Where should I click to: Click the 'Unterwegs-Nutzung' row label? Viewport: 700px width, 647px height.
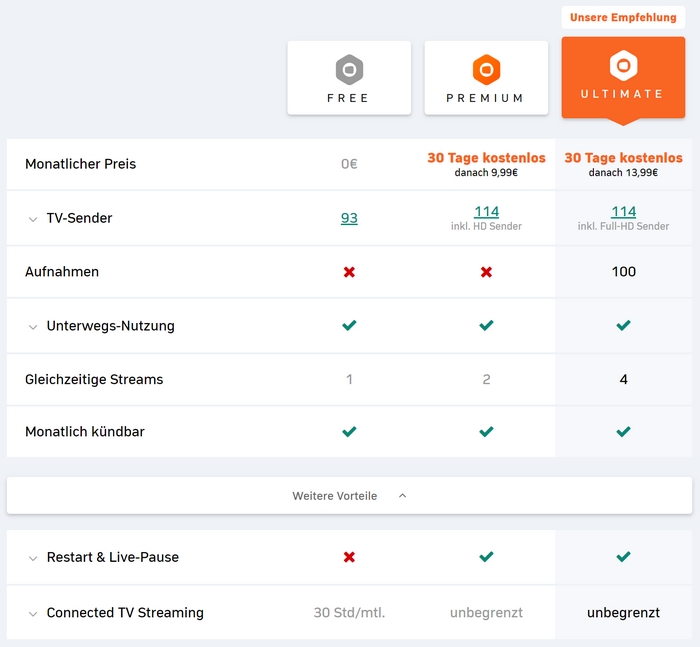tap(110, 326)
